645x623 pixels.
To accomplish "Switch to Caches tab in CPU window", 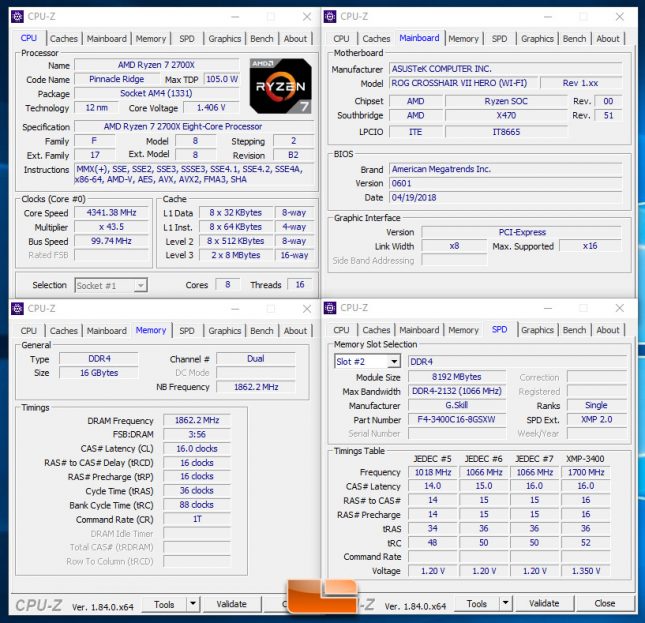I will click(63, 39).
